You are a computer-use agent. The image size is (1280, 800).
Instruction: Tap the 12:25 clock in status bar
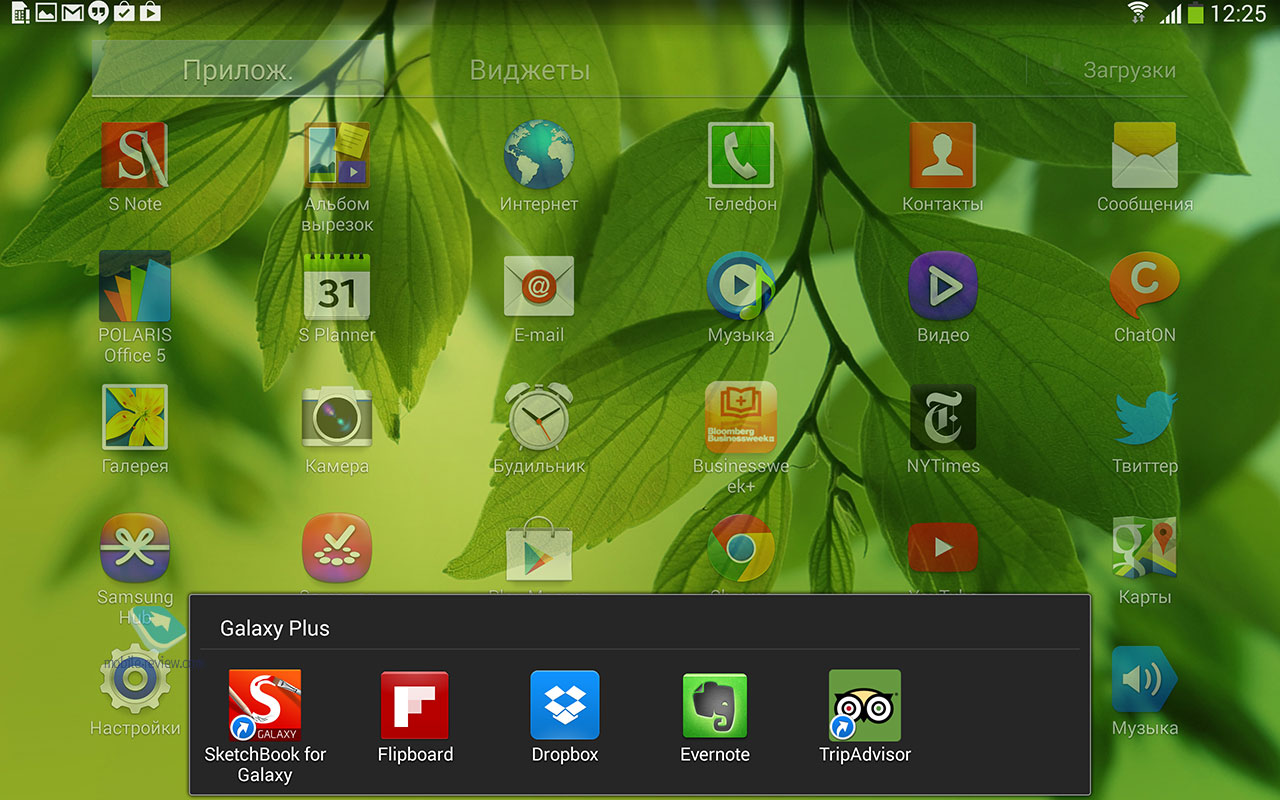(x=1239, y=14)
